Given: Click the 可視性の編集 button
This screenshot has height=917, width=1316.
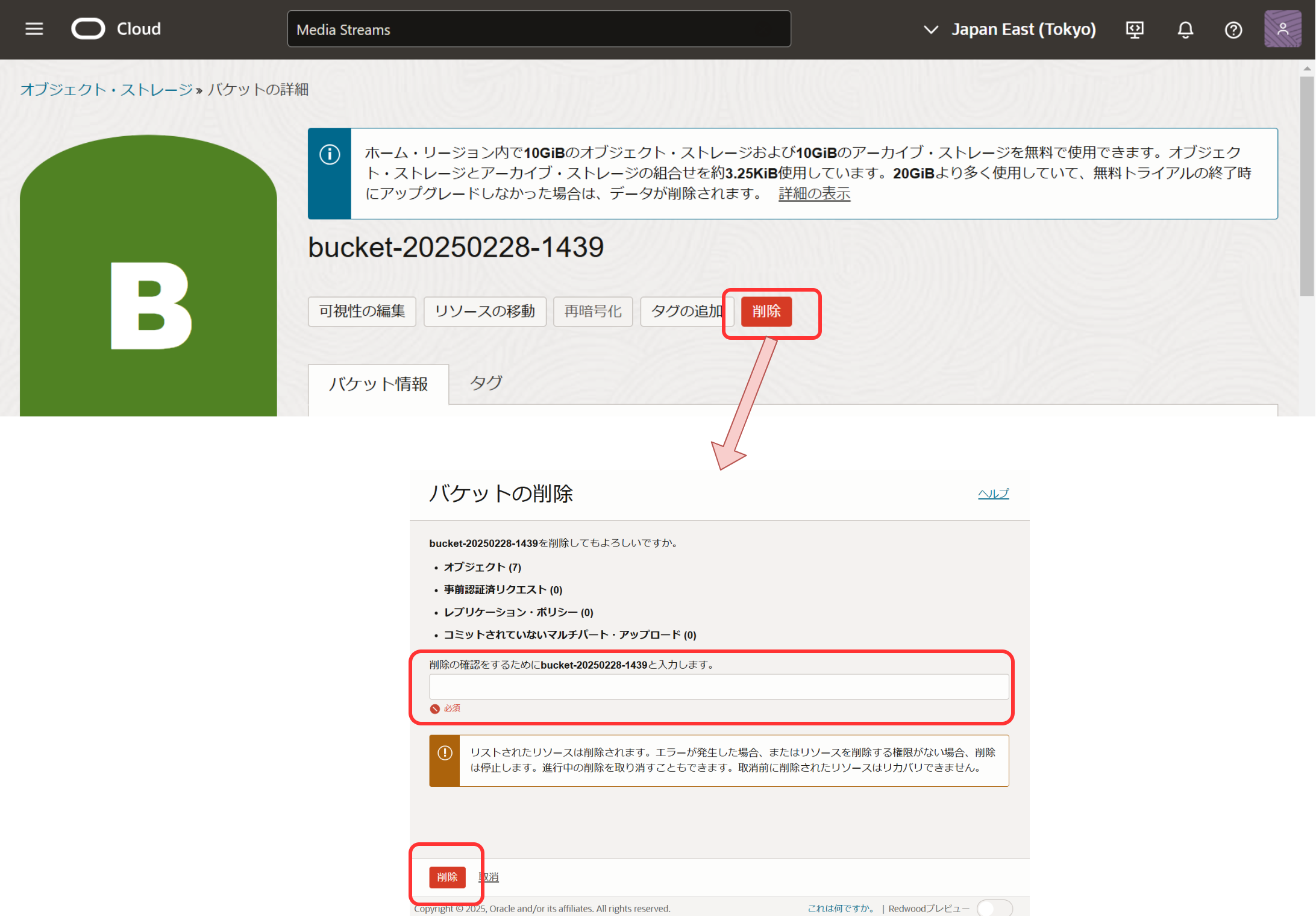Looking at the screenshot, I should point(362,311).
